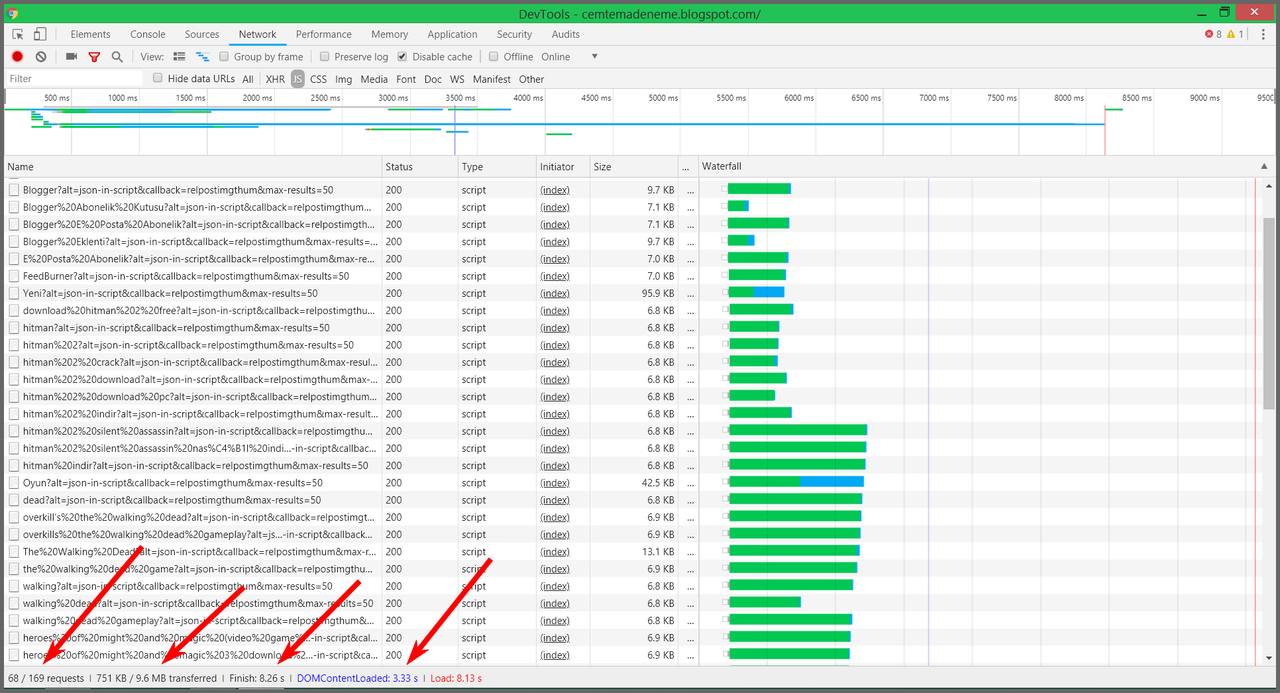The image size is (1280, 693).
Task: Filter by WS type
Action: pos(457,79)
